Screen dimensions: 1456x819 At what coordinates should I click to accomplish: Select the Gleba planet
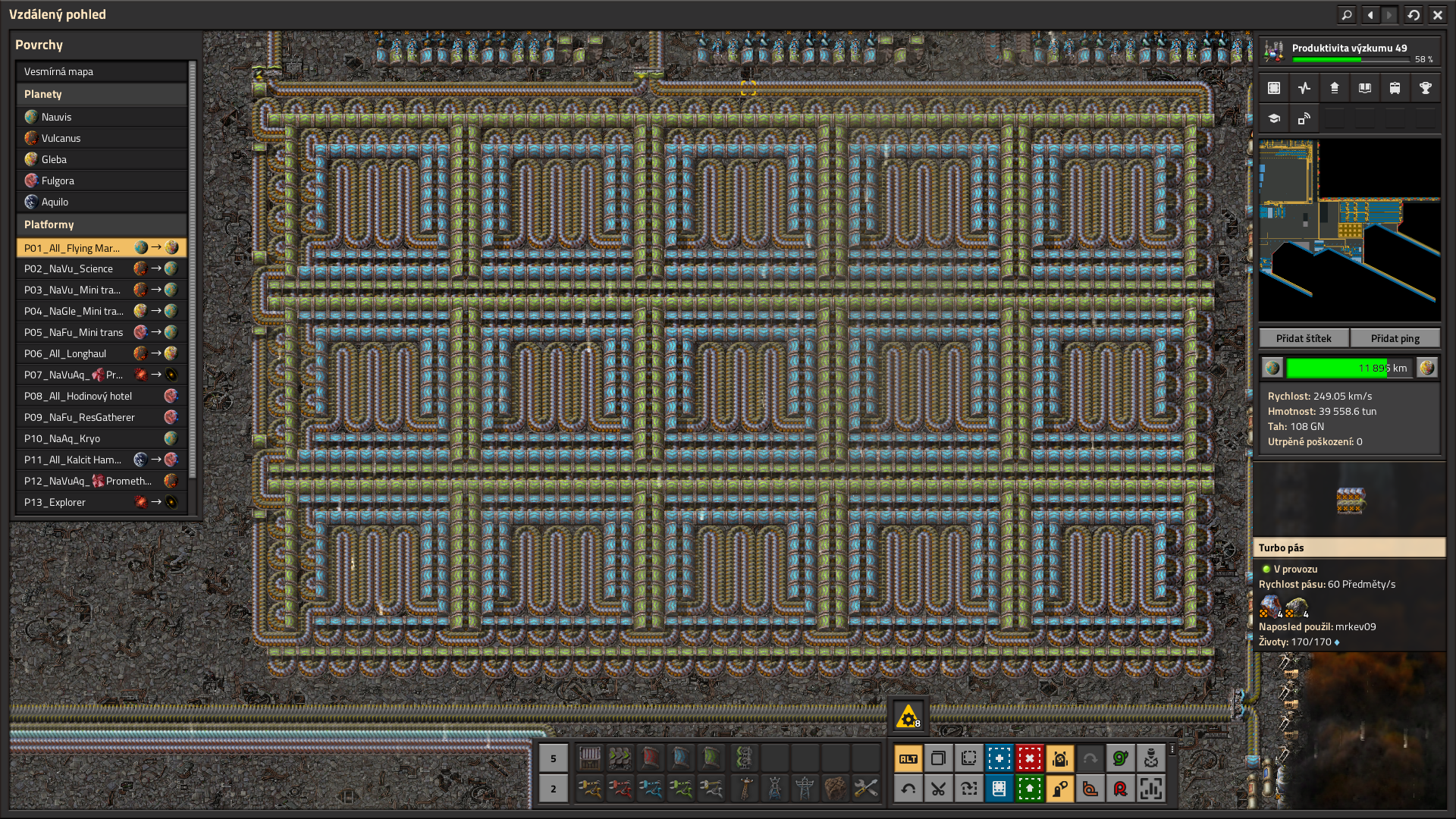102,159
